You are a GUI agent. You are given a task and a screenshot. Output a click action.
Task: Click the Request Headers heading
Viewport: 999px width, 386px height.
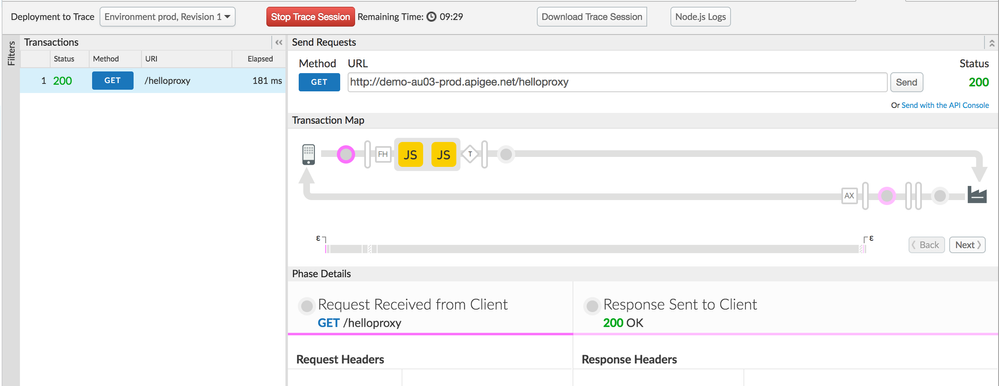[340, 360]
